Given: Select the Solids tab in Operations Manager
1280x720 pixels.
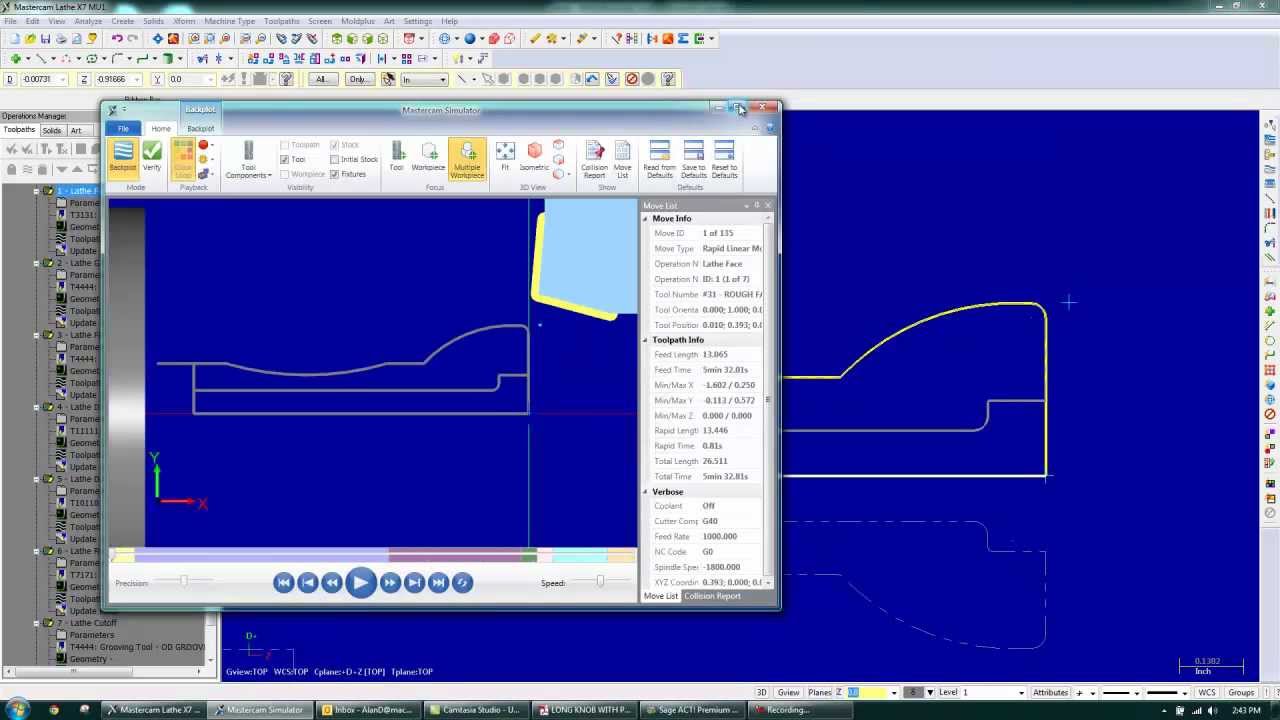Looking at the screenshot, I should pyautogui.click(x=52, y=130).
